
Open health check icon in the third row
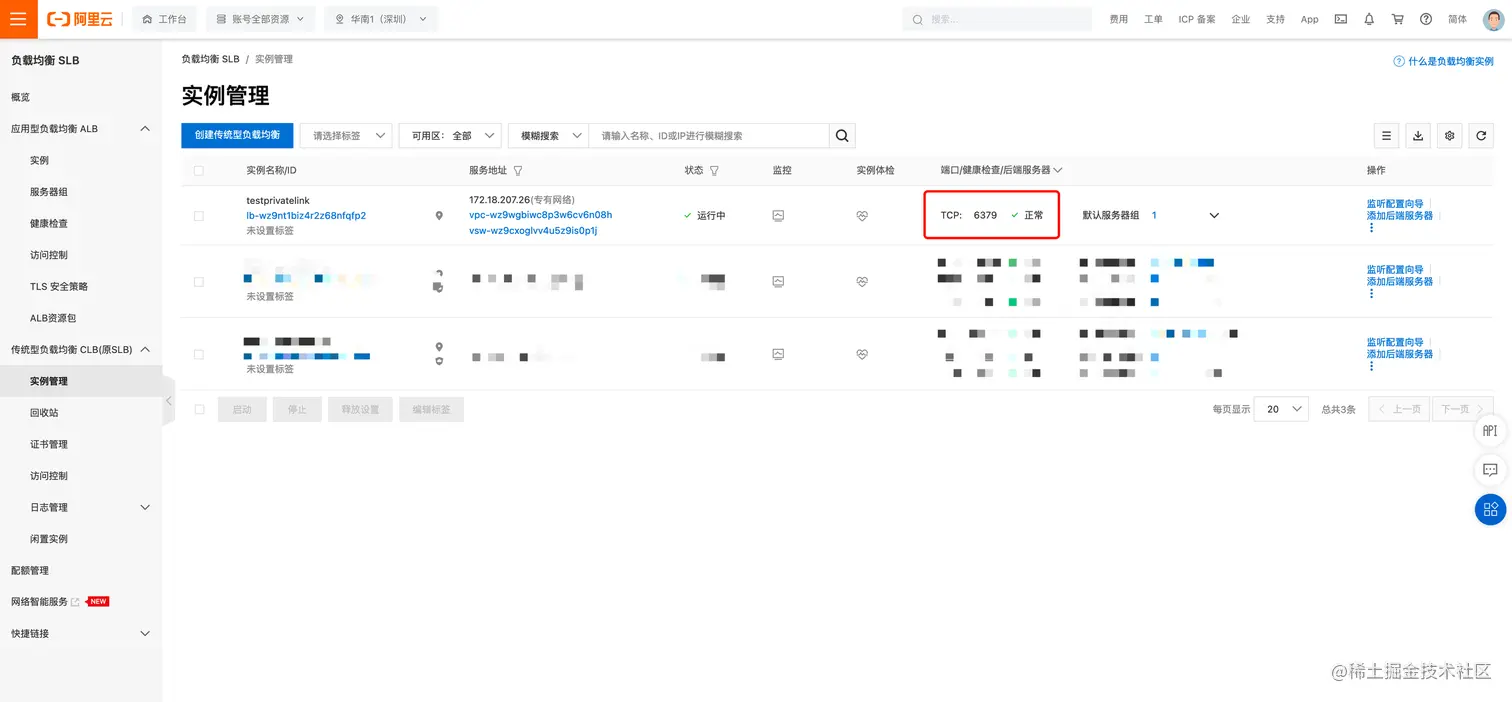(x=862, y=354)
